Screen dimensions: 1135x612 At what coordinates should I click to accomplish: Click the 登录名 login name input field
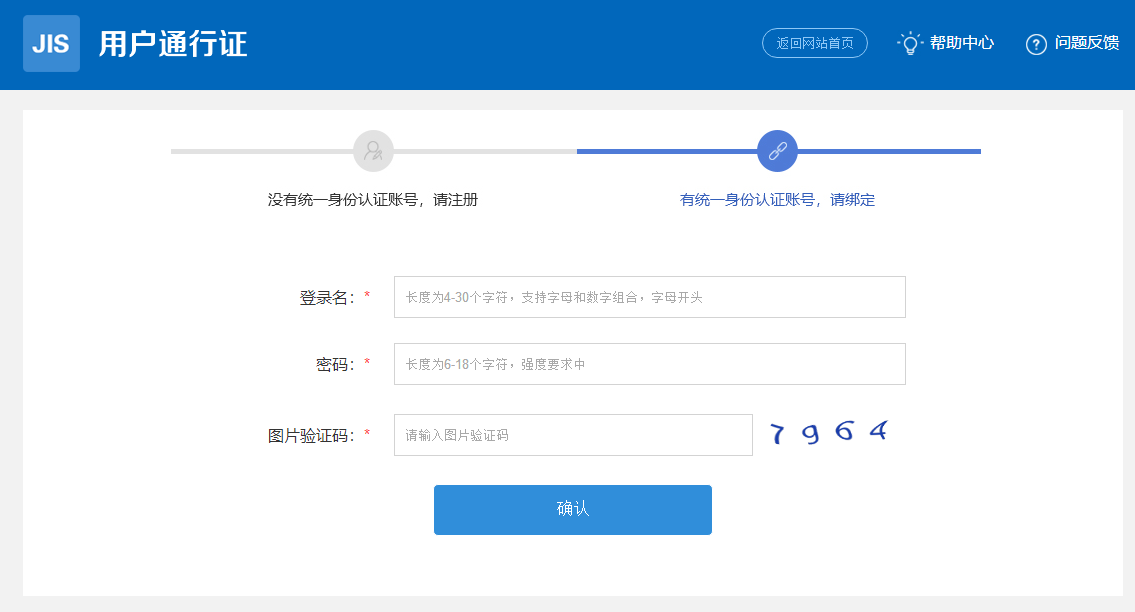tap(649, 297)
